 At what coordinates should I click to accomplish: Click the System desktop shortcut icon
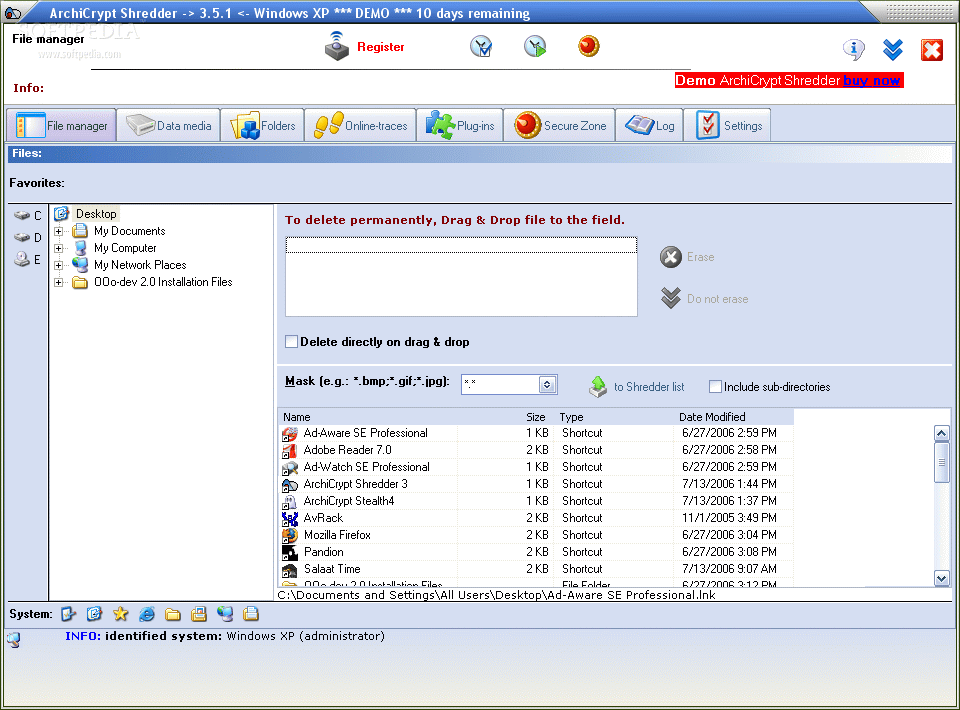pyautogui.click(x=94, y=614)
